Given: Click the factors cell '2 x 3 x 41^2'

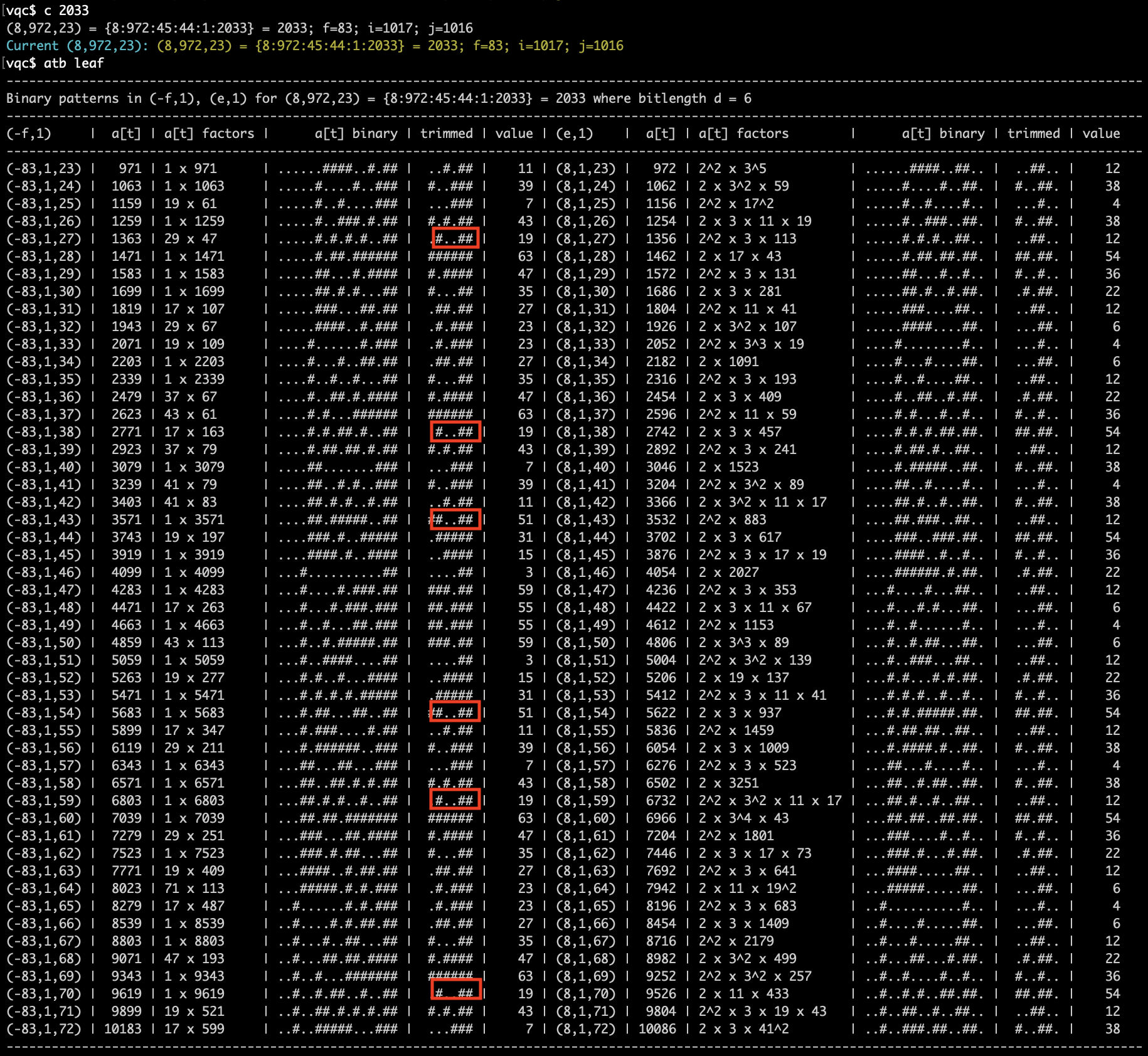Looking at the screenshot, I should [744, 1029].
